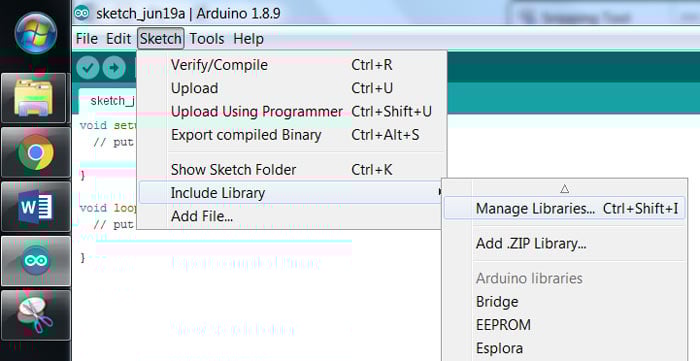Click the Verify checkmark toolbar icon

tap(88, 68)
